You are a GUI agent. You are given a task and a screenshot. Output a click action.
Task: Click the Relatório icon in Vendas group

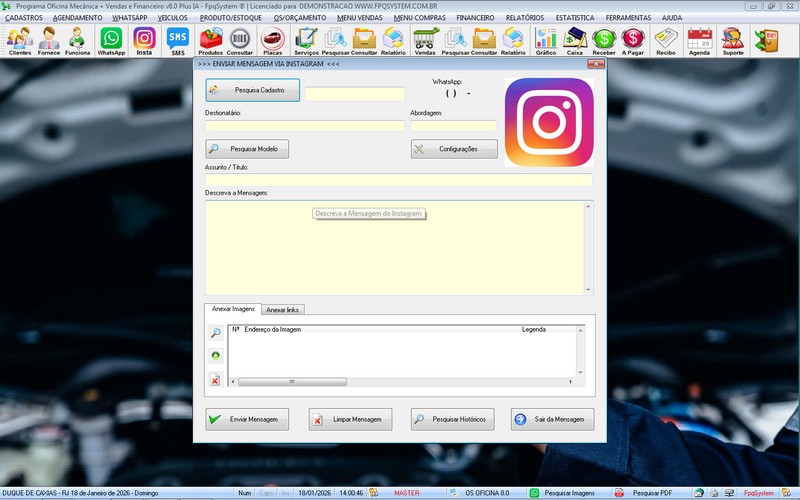[x=513, y=41]
